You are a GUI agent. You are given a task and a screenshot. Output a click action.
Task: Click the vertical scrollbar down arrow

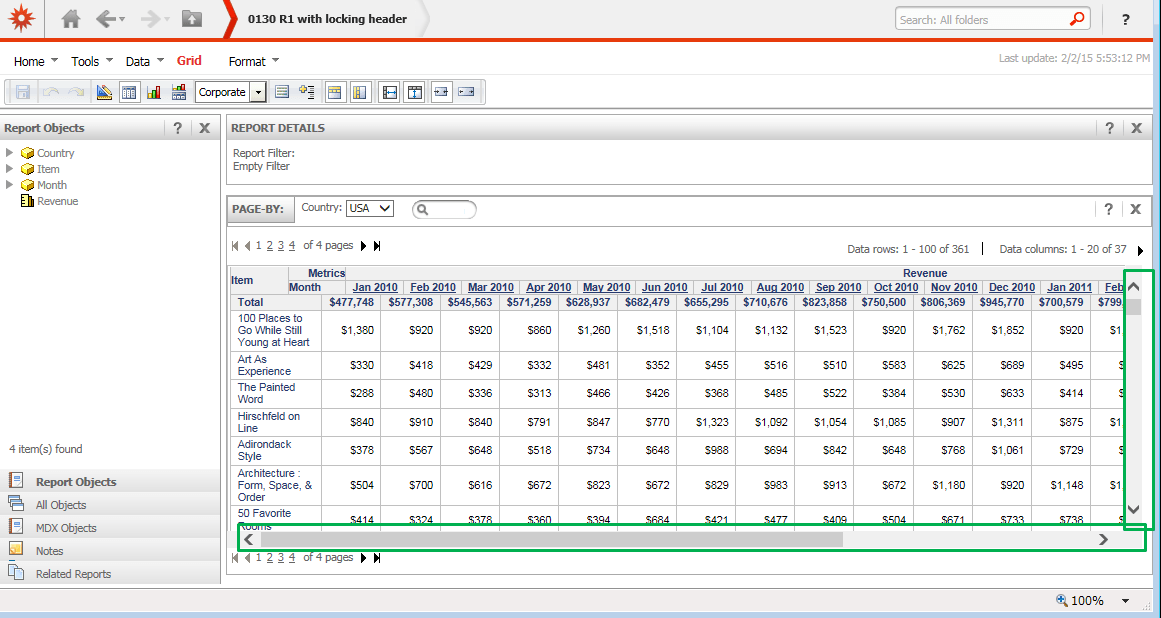1133,509
